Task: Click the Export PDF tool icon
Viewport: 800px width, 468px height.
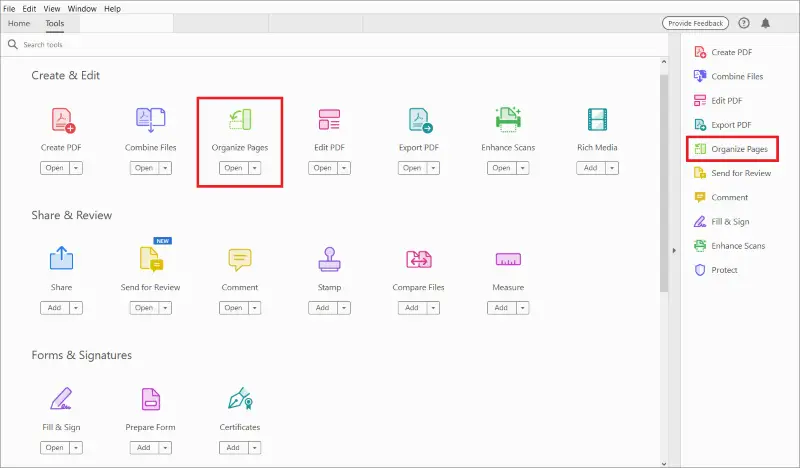Action: coord(420,120)
